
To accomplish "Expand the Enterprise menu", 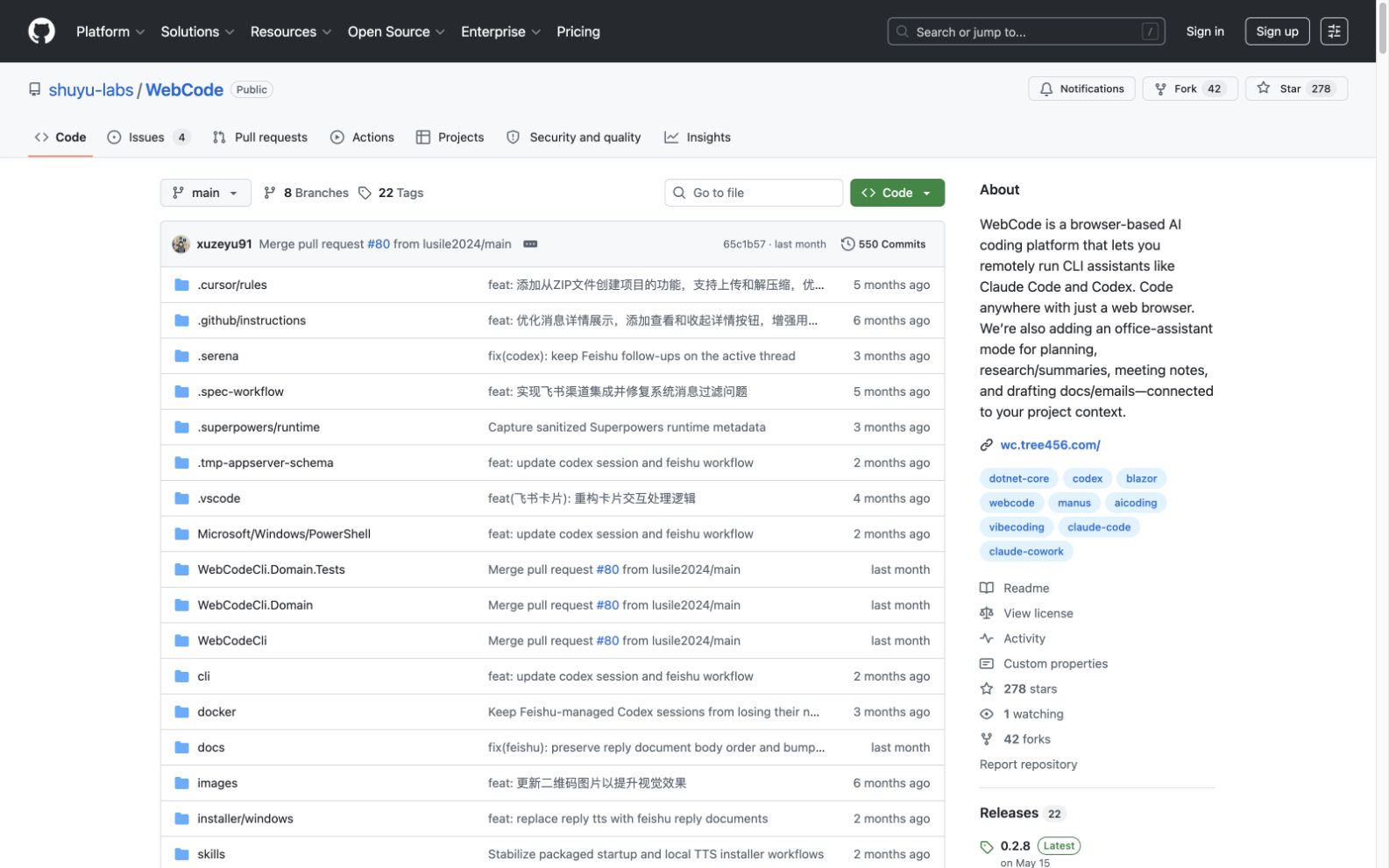I will (x=500, y=32).
